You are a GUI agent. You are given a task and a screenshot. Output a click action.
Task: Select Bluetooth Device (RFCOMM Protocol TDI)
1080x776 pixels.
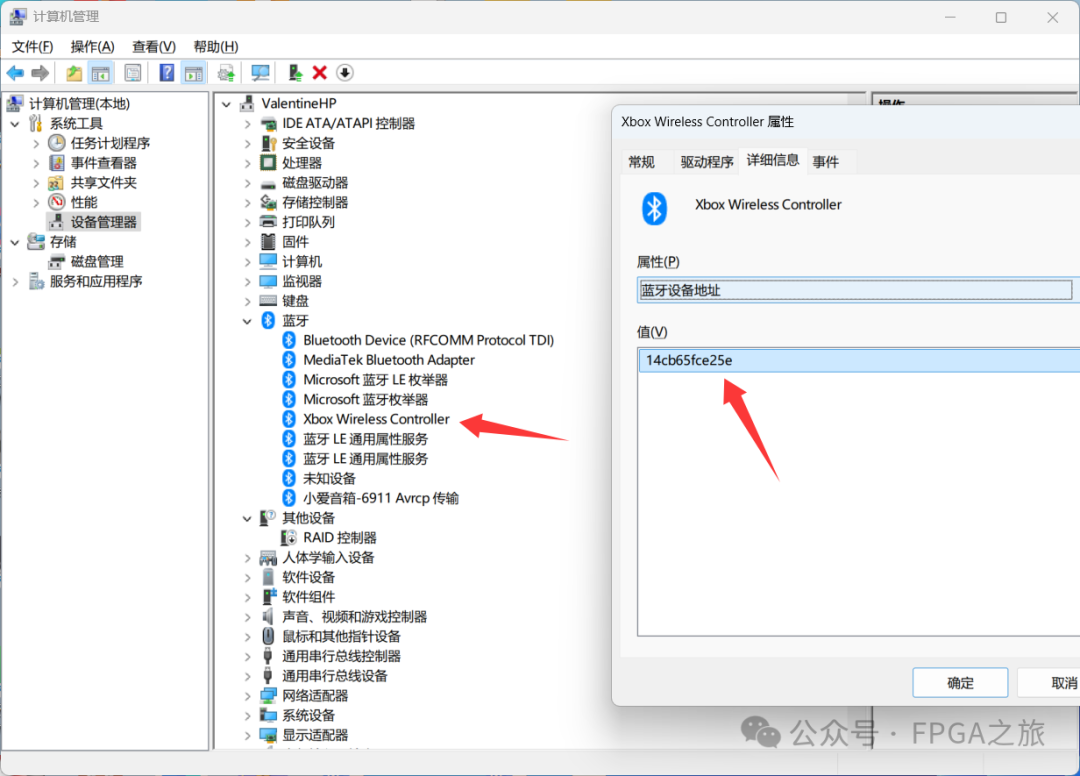428,340
